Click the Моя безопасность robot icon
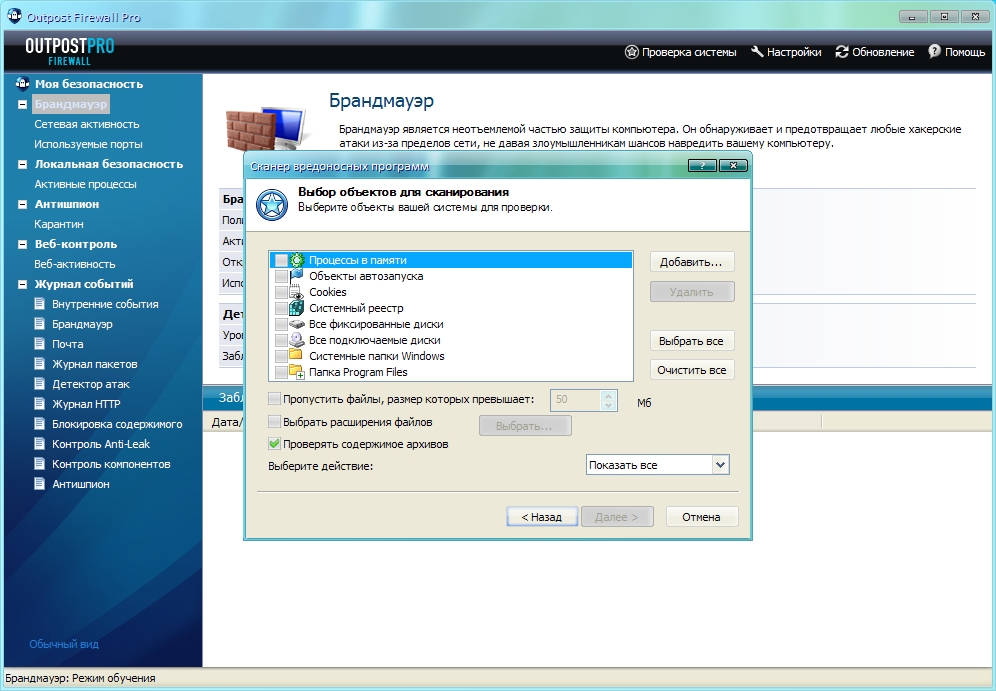 22,83
